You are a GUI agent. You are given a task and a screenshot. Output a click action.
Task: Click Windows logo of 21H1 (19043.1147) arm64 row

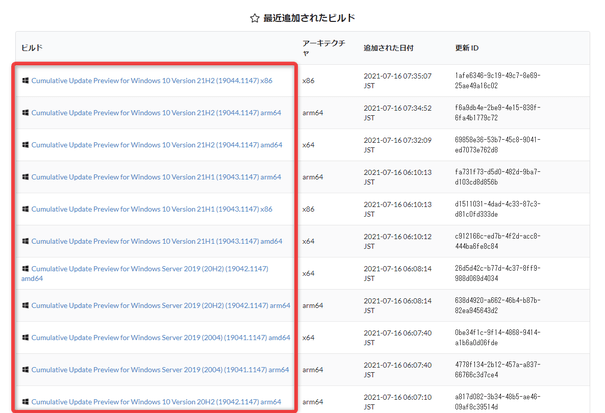pos(25,176)
